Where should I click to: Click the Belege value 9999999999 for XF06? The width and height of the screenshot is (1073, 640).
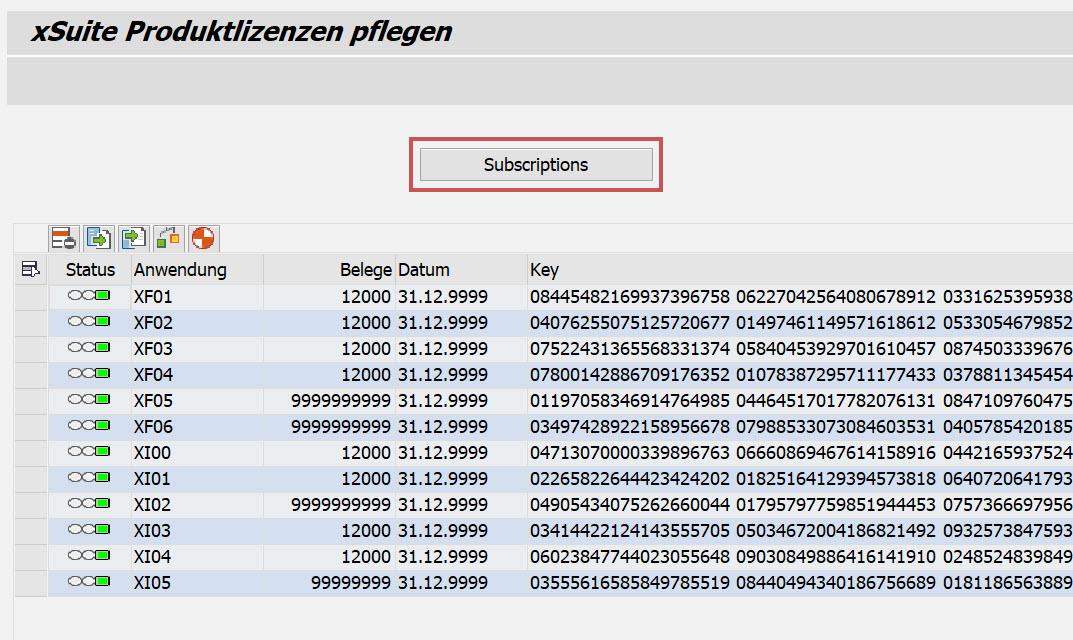click(x=341, y=427)
